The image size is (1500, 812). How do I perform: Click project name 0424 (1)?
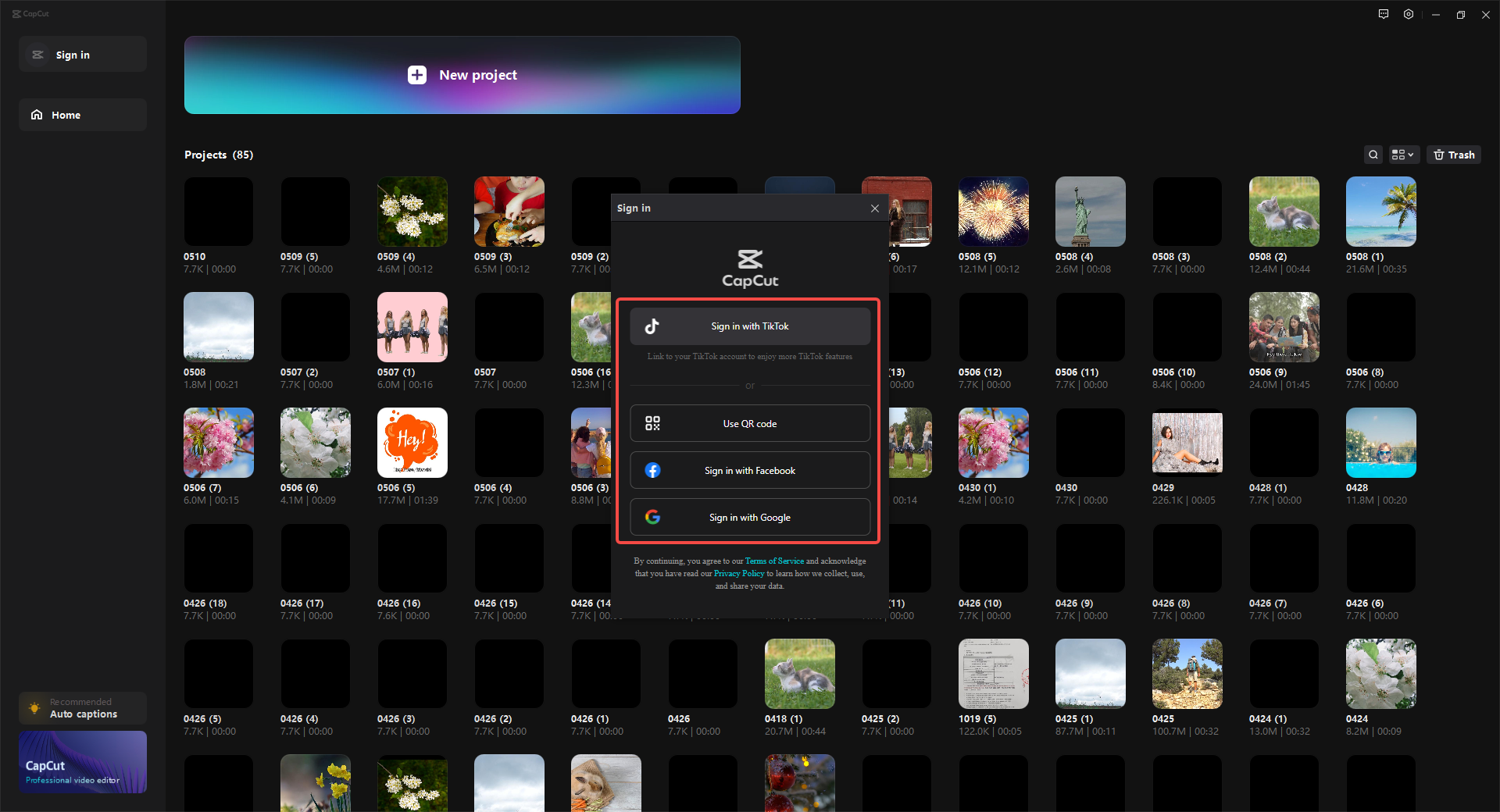pos(1268,719)
